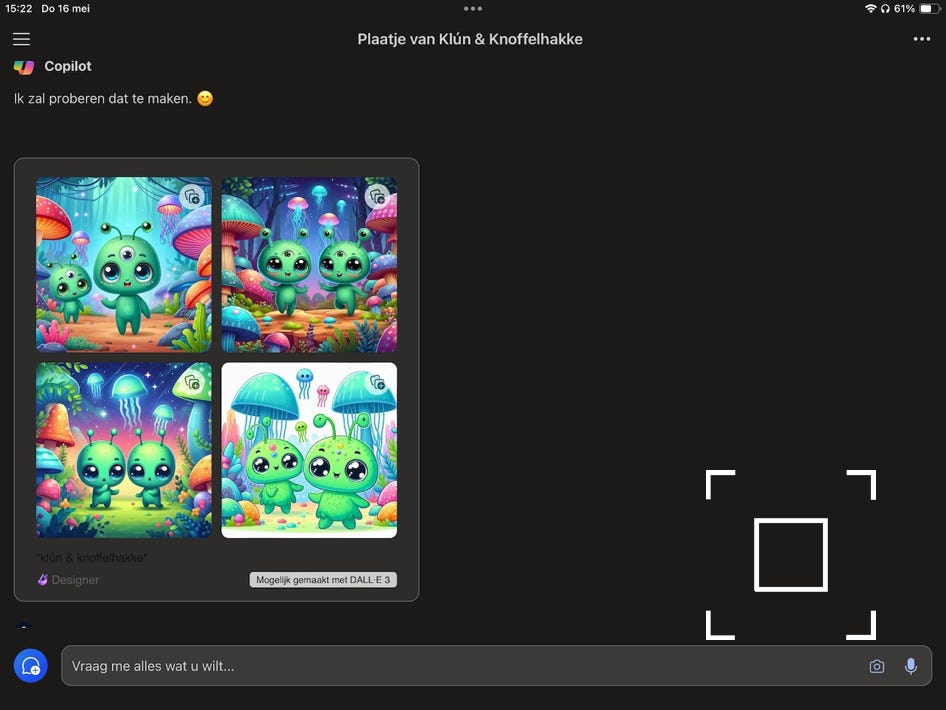The image size is (946, 710).
Task: Open camera to attach an image
Action: 877,666
